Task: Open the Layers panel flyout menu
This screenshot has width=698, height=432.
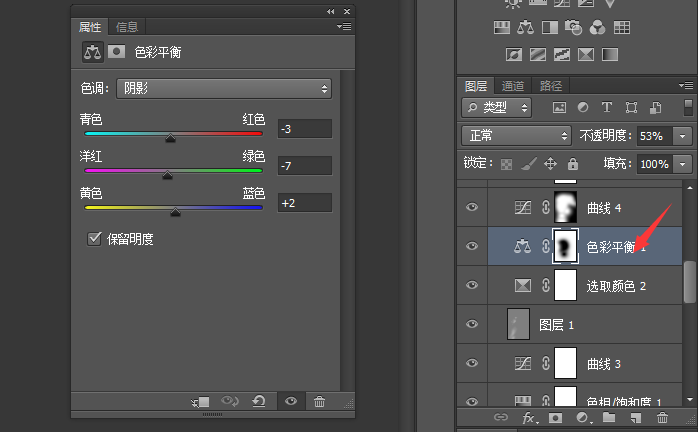Action: click(686, 85)
